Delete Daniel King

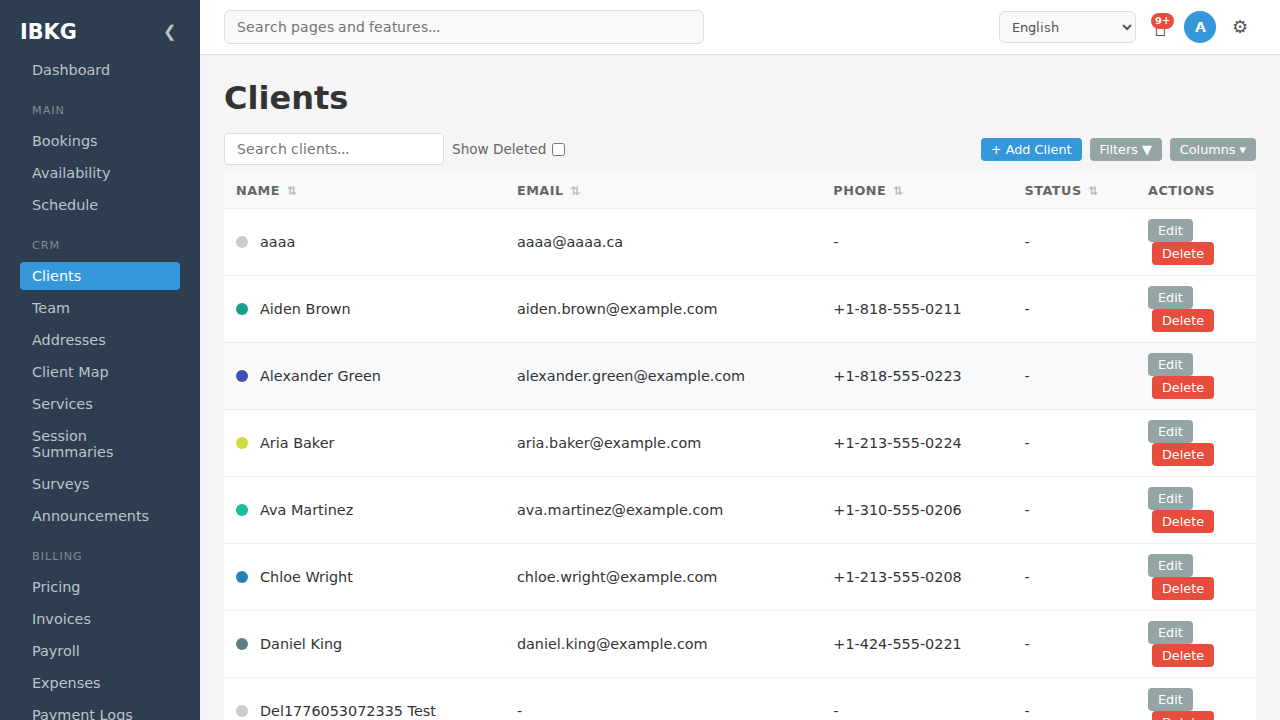point(1183,656)
